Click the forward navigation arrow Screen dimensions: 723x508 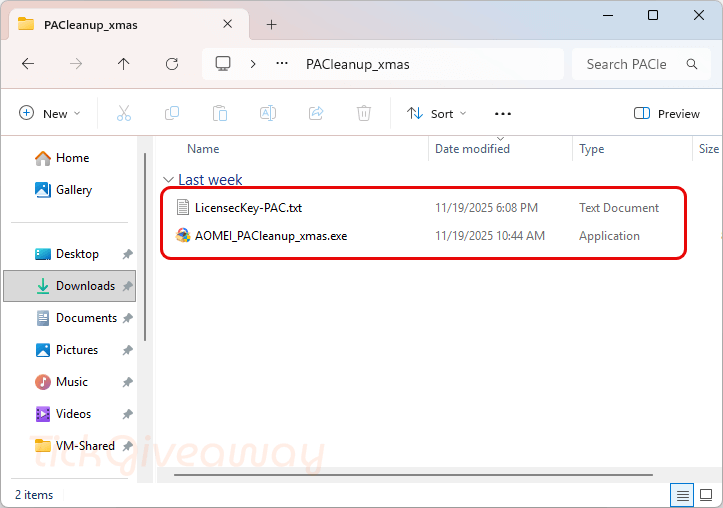pyautogui.click(x=76, y=64)
